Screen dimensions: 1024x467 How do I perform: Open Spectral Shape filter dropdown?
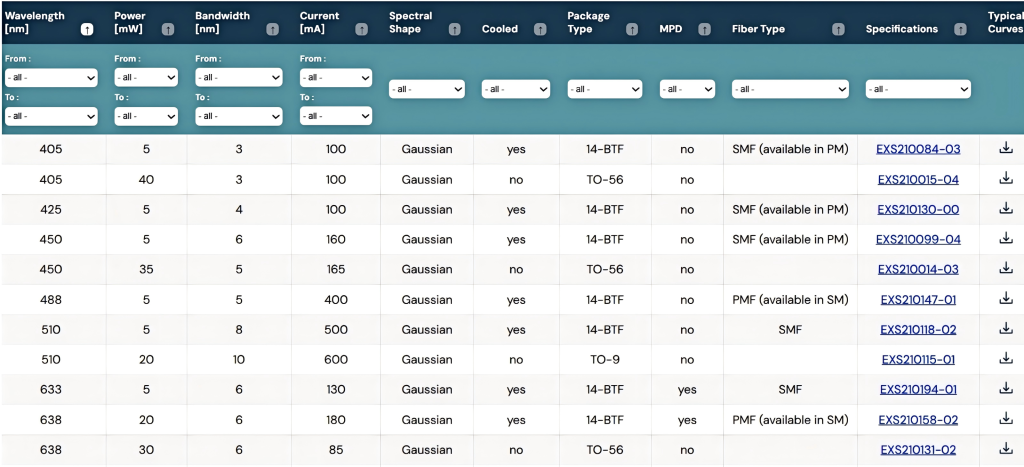pyautogui.click(x=427, y=89)
